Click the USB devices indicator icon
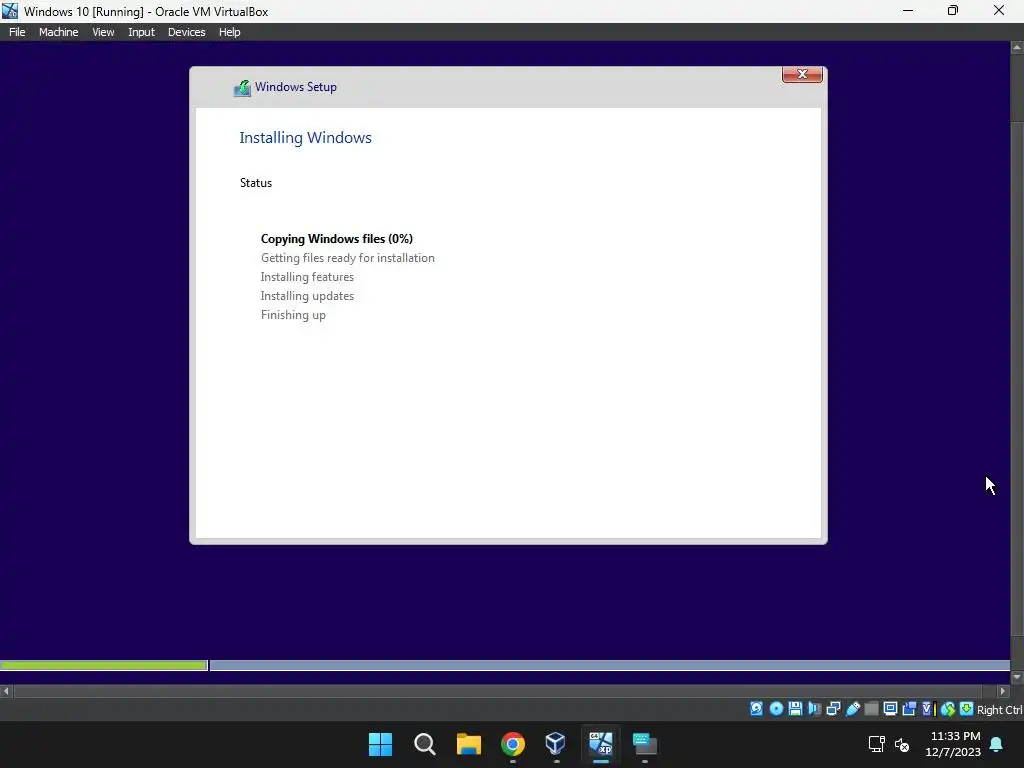Image resolution: width=1024 pixels, height=768 pixels. (852, 709)
